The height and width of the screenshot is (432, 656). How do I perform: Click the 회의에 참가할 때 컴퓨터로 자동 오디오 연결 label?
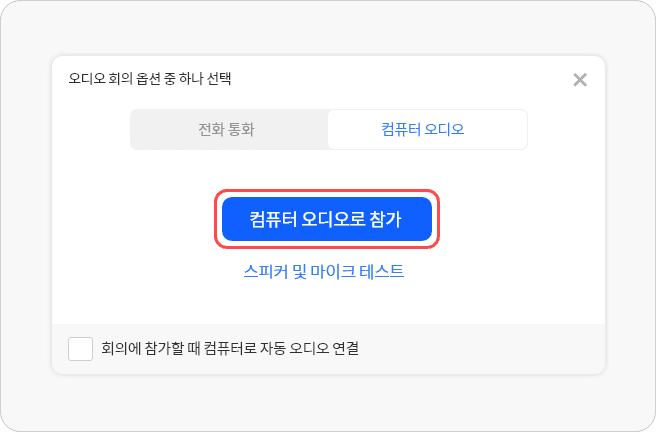click(x=230, y=349)
